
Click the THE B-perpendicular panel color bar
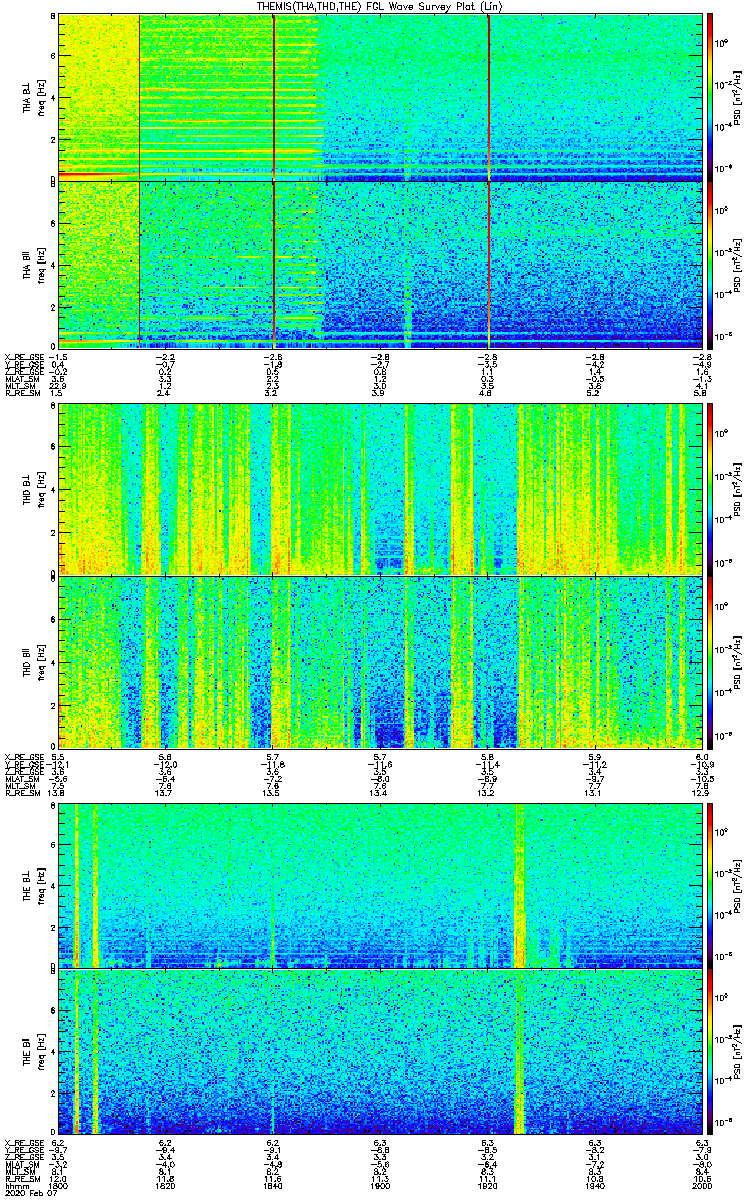pyautogui.click(x=710, y=885)
